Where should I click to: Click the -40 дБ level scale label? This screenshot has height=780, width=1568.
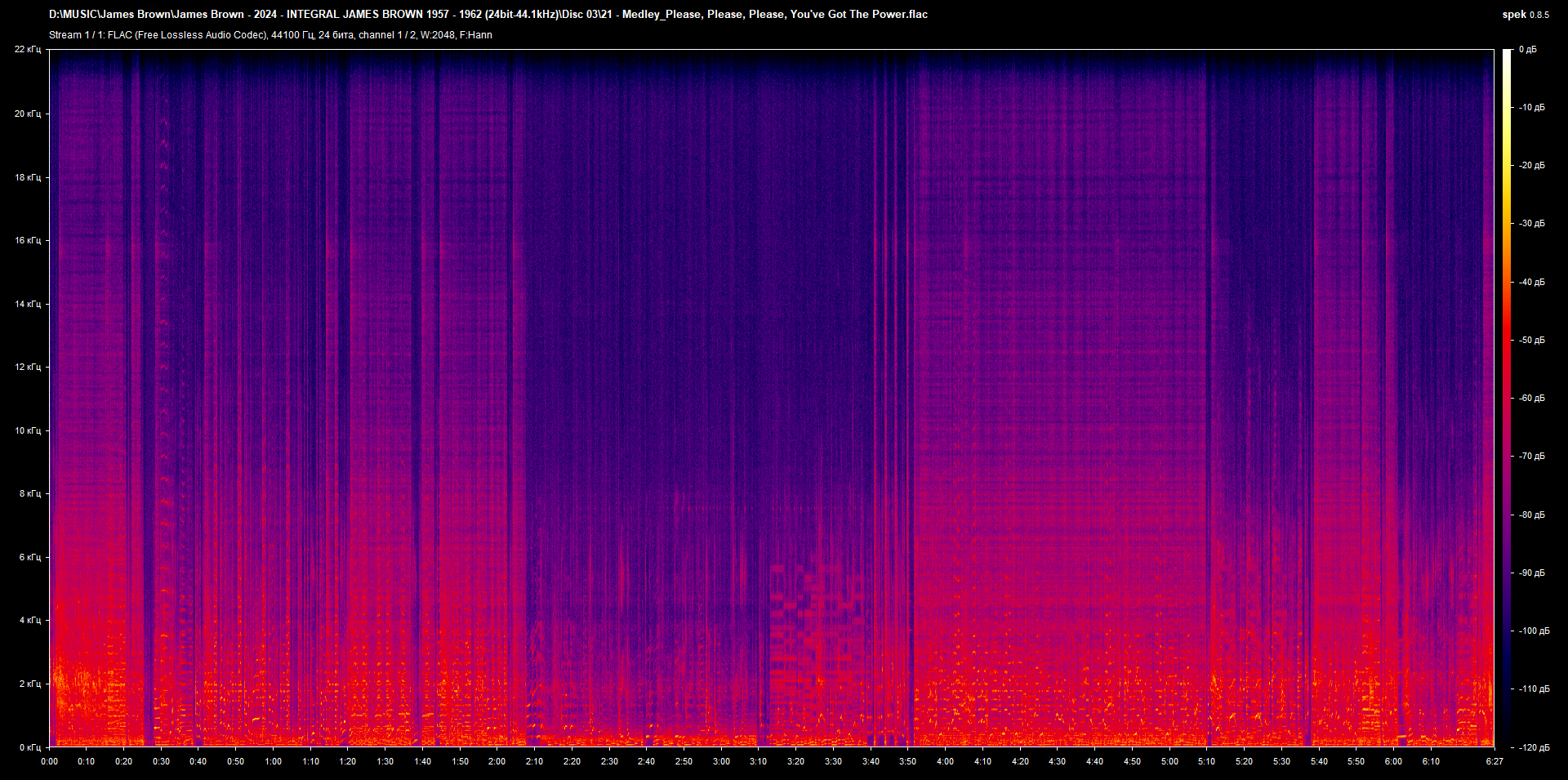pos(1532,283)
